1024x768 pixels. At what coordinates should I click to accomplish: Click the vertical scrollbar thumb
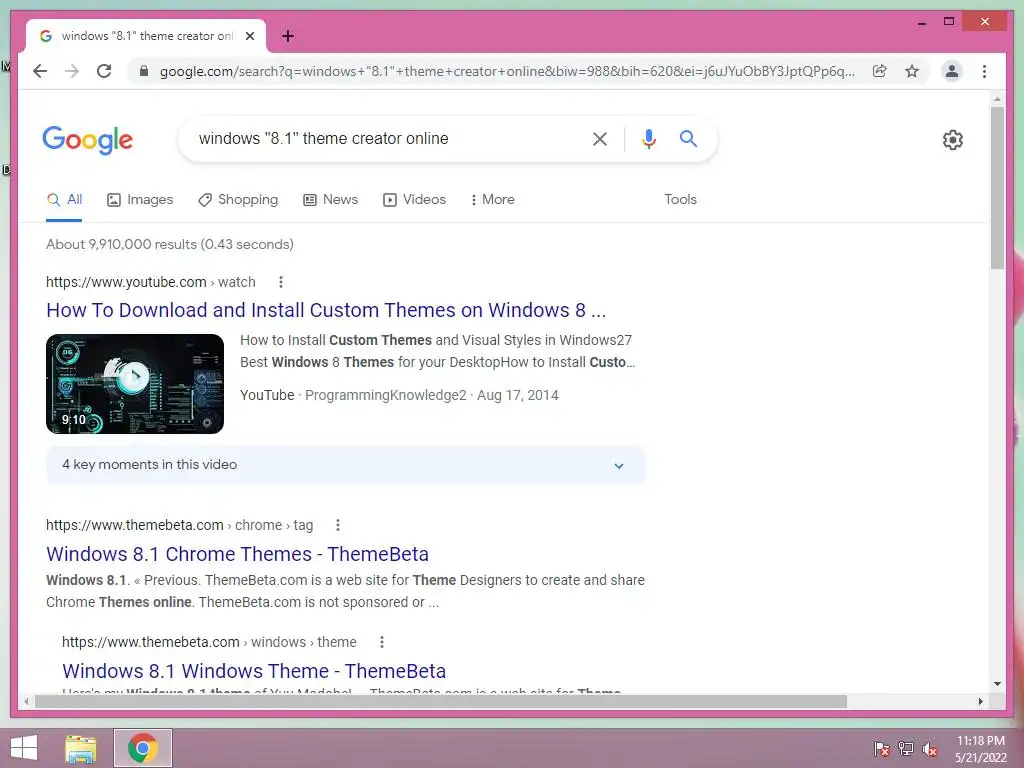(x=997, y=188)
